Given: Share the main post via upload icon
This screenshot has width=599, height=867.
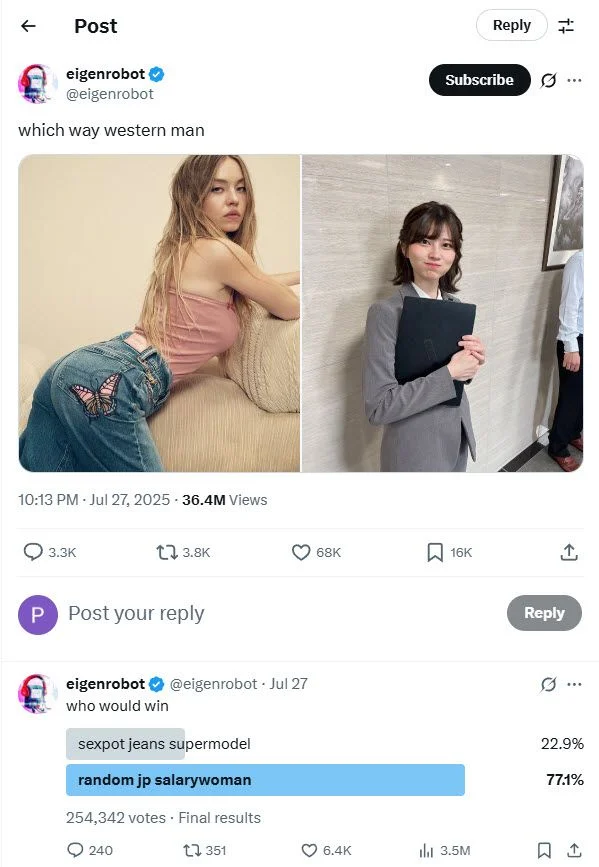Looking at the screenshot, I should tap(569, 552).
